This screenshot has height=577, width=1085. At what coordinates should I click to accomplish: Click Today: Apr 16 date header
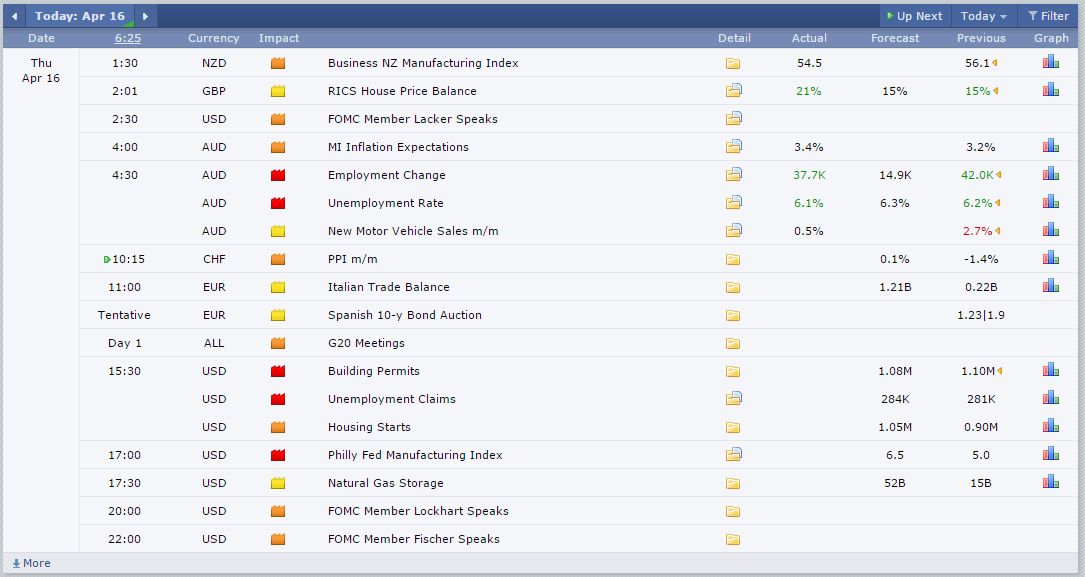tap(80, 16)
